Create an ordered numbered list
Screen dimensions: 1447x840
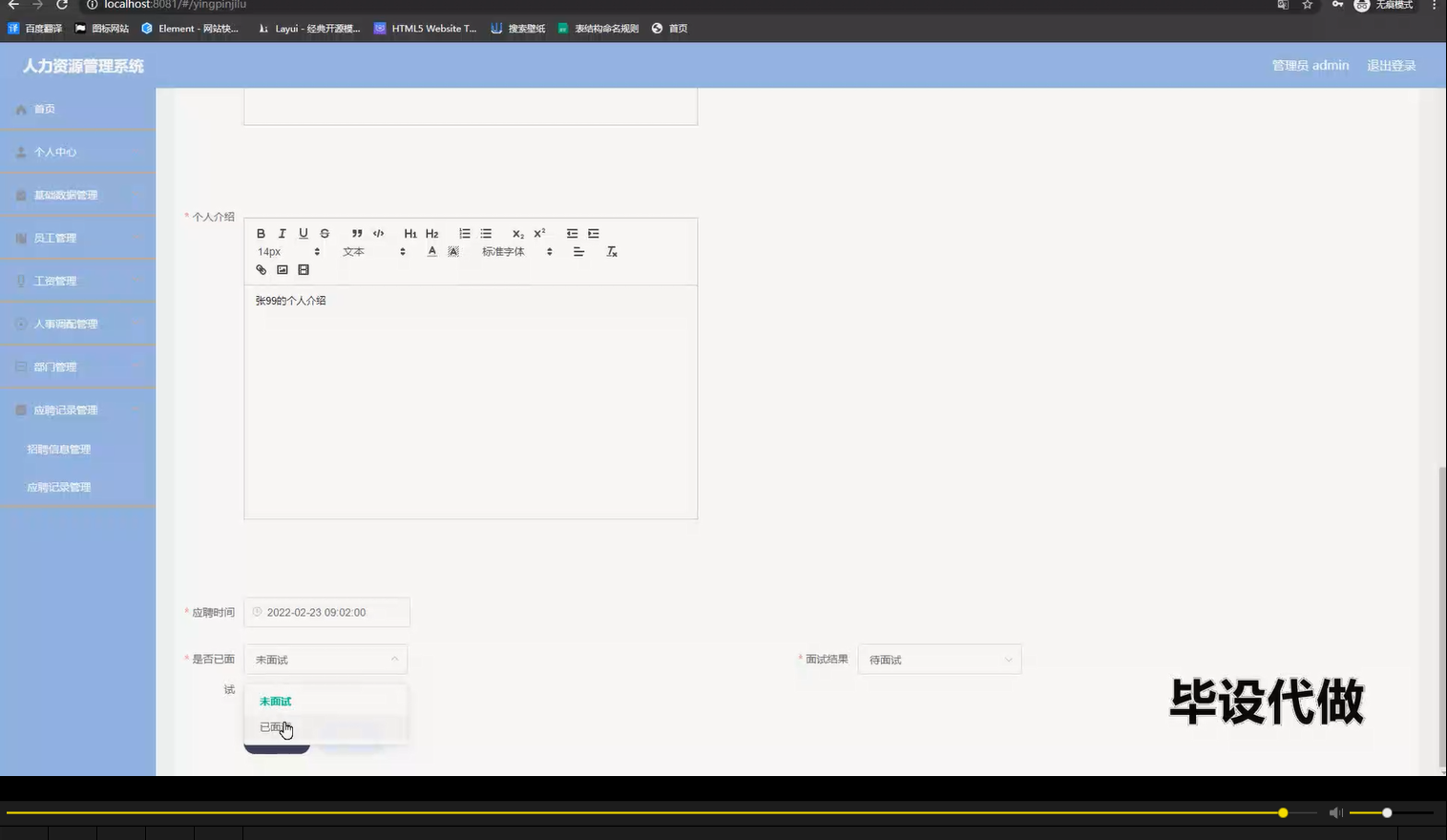click(465, 234)
